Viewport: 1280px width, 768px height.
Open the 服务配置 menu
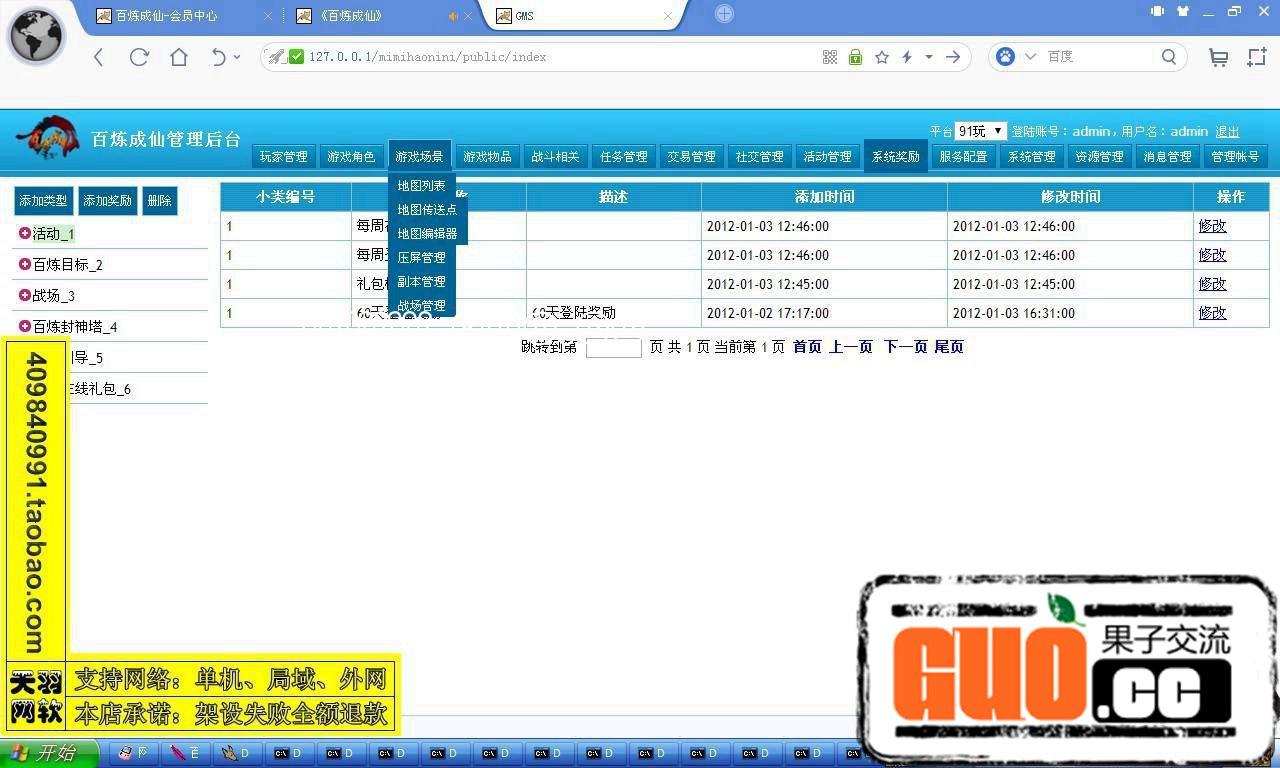click(x=963, y=156)
